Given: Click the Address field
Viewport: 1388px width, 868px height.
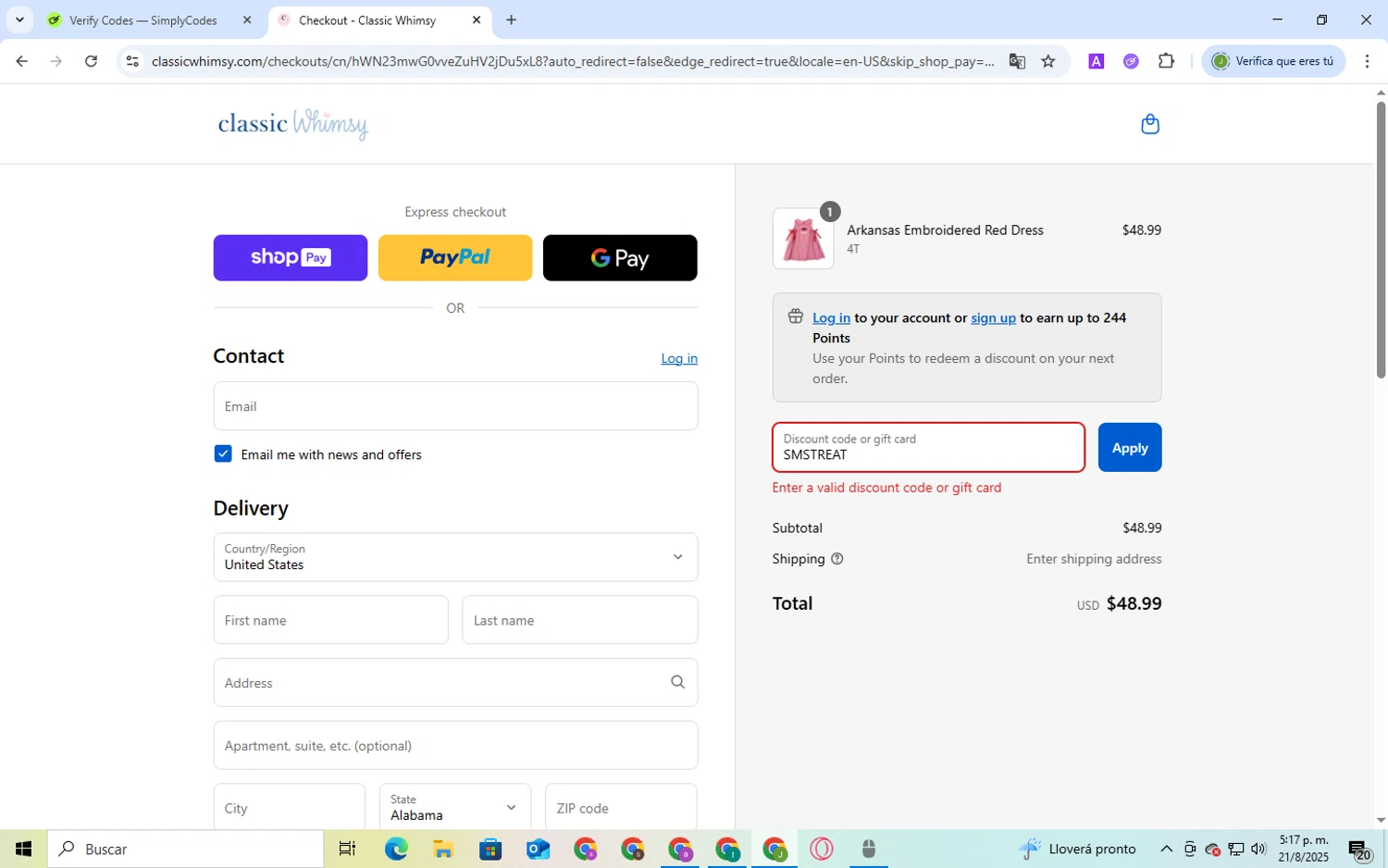Looking at the screenshot, I should [455, 682].
